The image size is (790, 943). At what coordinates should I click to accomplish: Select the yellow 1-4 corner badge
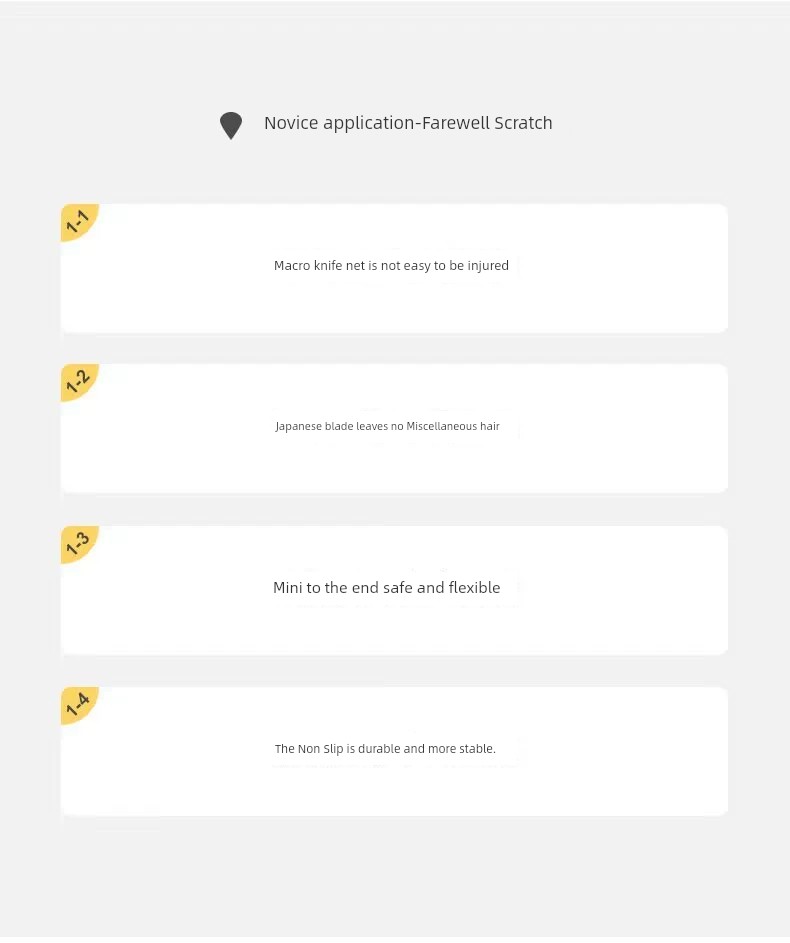click(x=78, y=705)
